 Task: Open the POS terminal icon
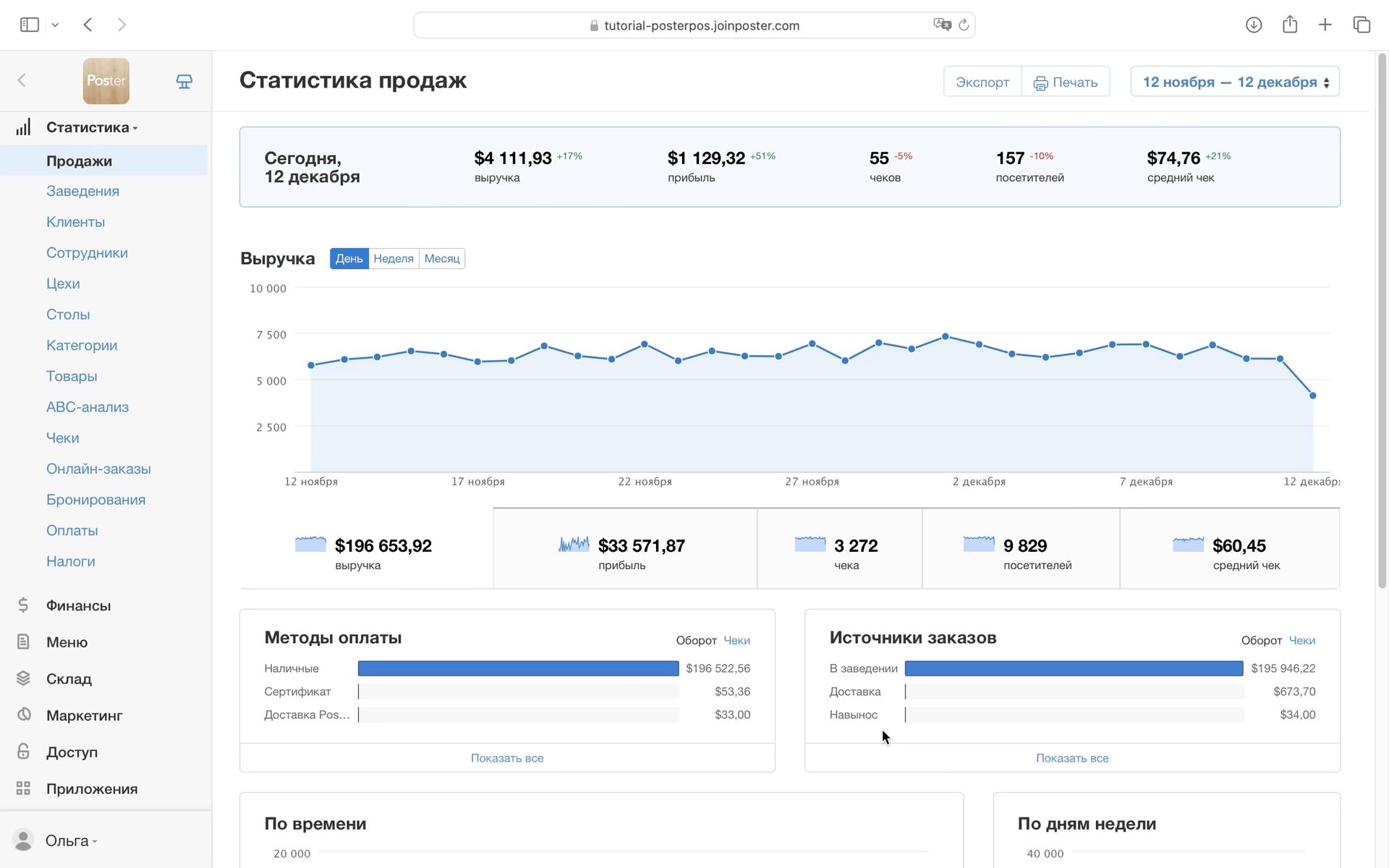point(184,81)
